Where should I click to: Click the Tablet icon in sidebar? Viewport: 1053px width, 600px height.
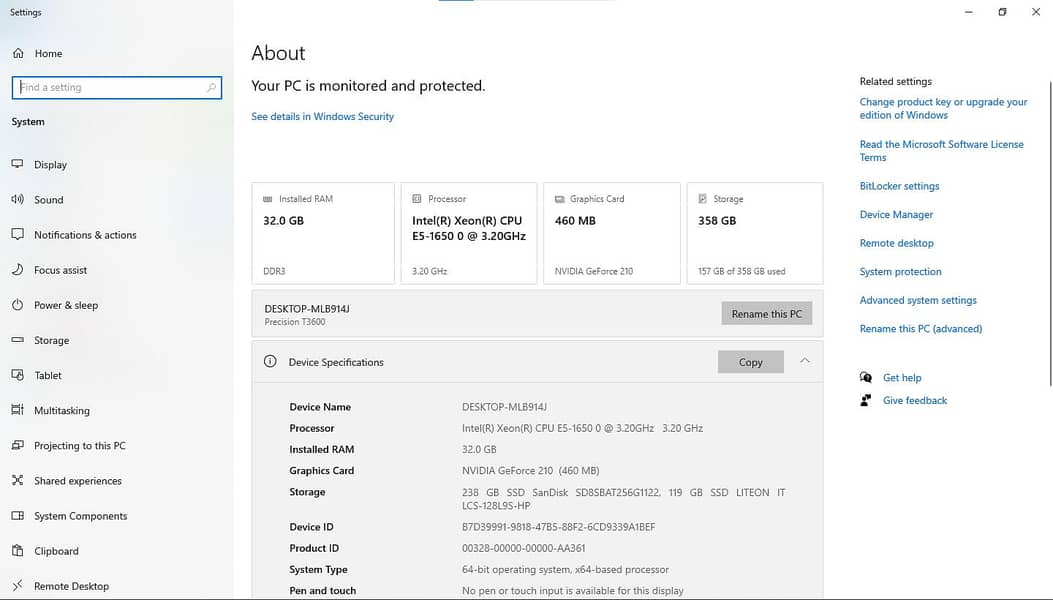click(x=17, y=375)
